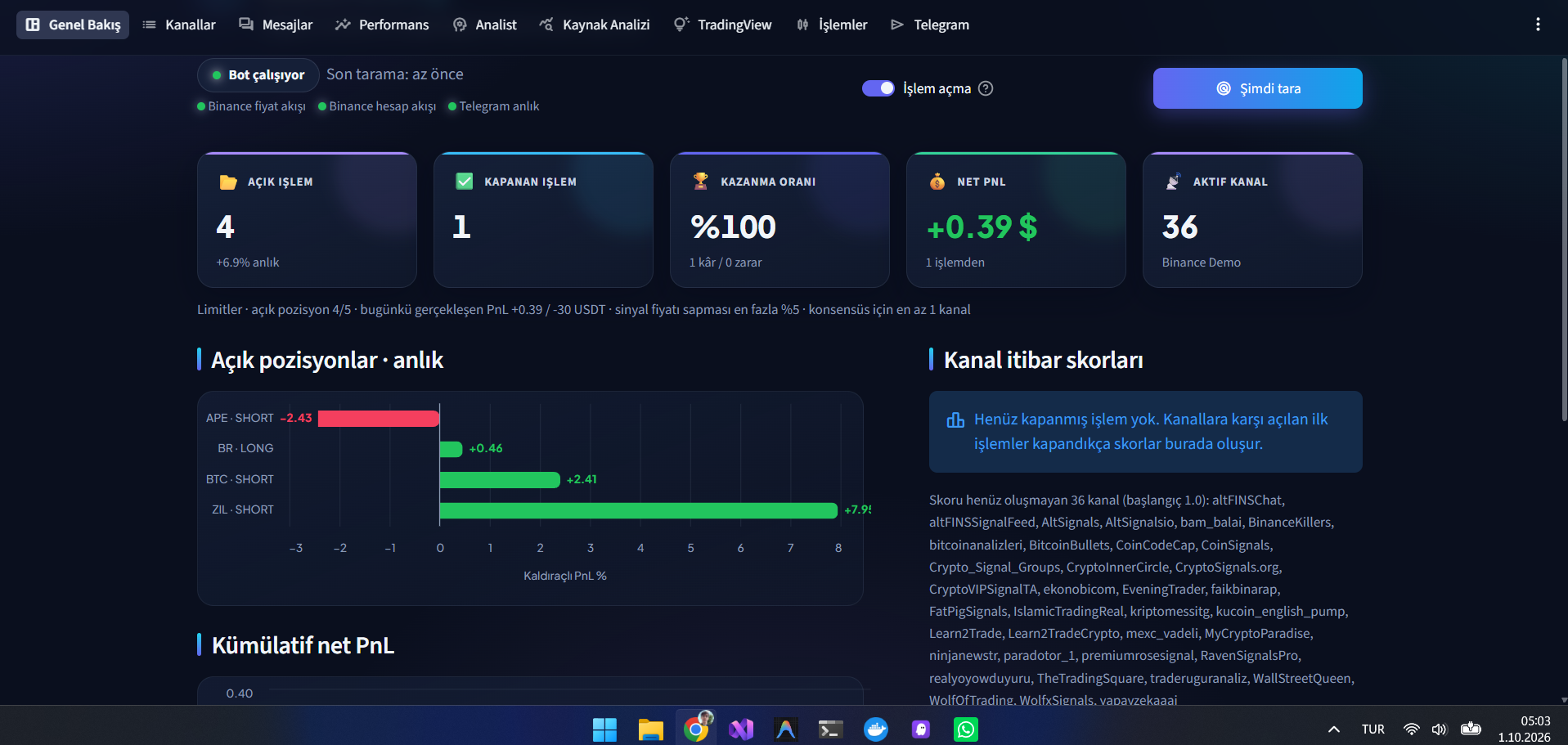Open Visual Studio from the taskbar

(x=741, y=729)
